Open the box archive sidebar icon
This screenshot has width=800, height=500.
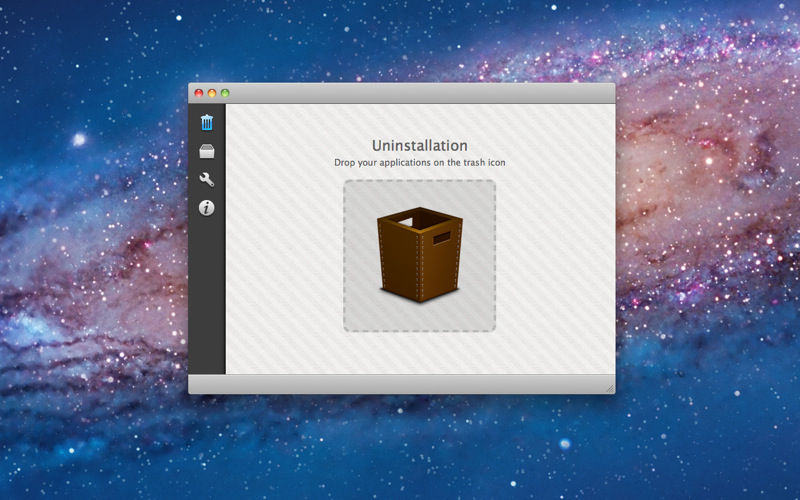207,152
